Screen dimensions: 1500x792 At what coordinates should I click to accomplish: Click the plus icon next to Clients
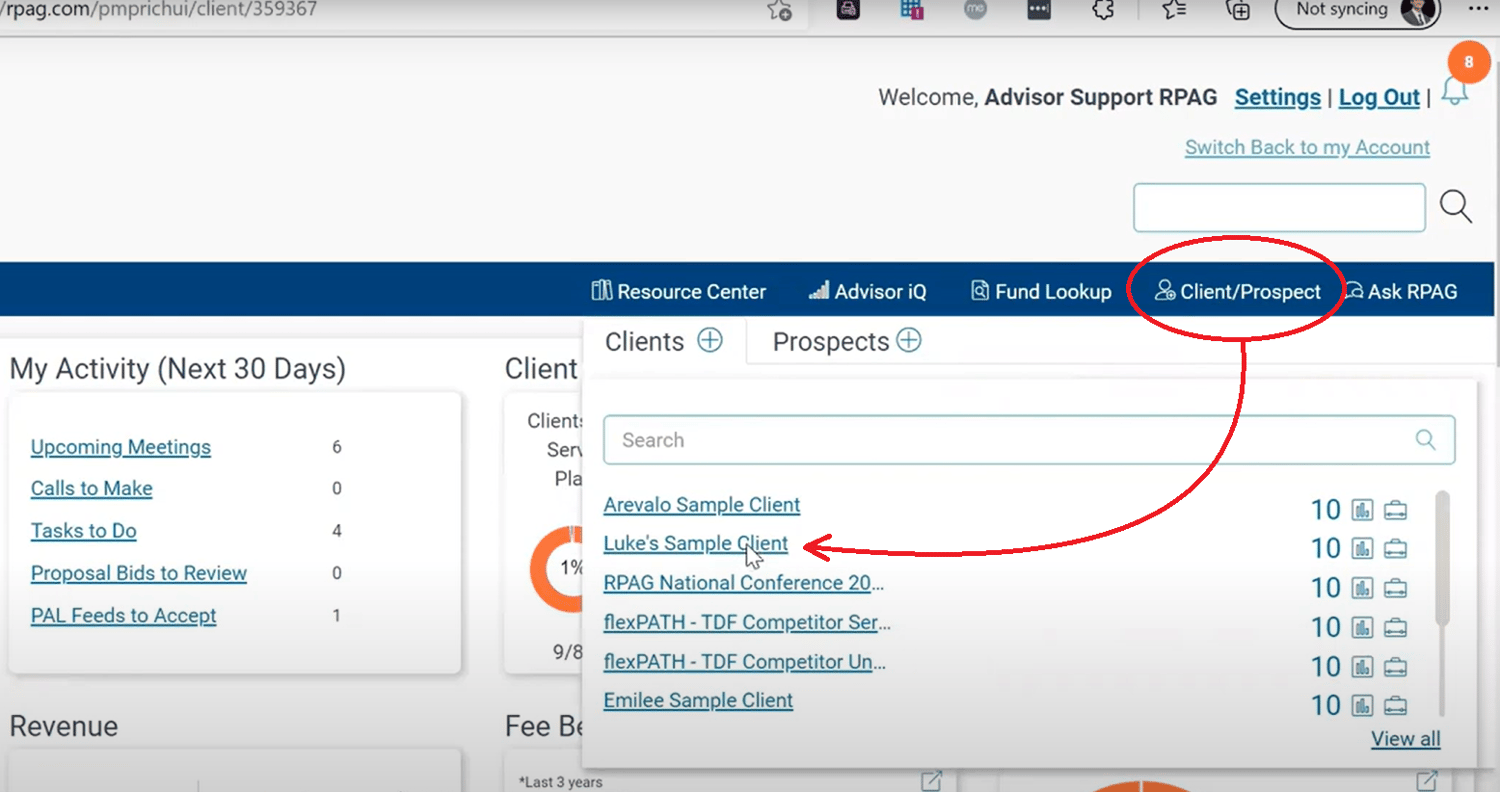(711, 340)
